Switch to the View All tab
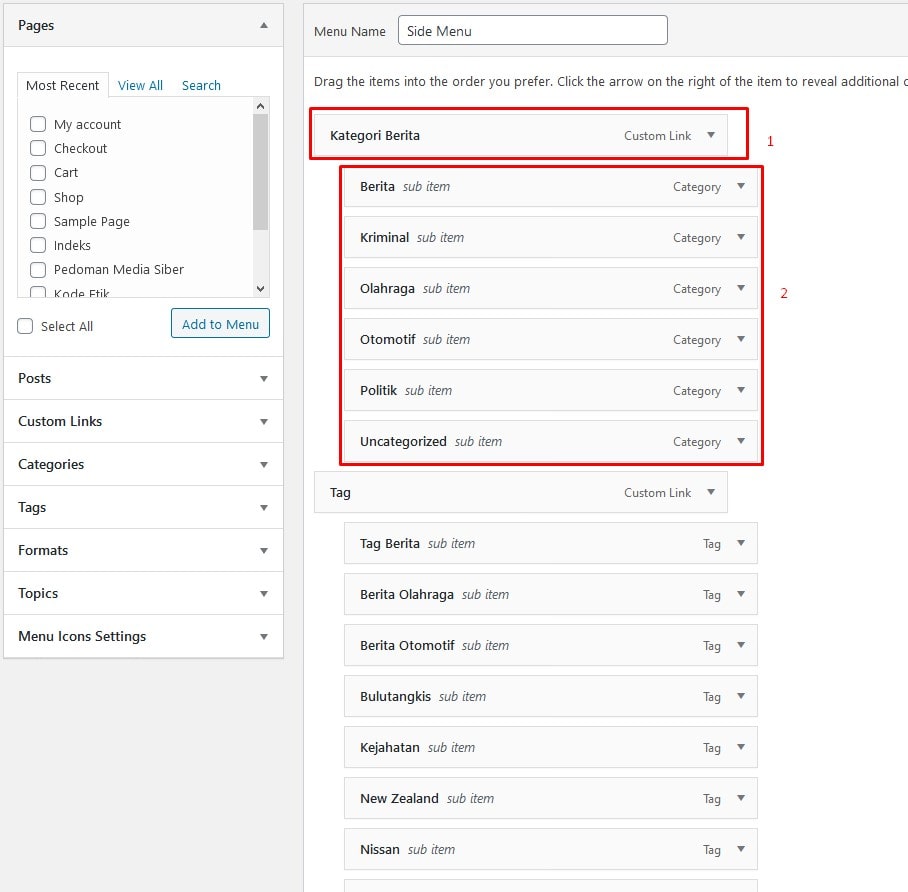 (140, 86)
